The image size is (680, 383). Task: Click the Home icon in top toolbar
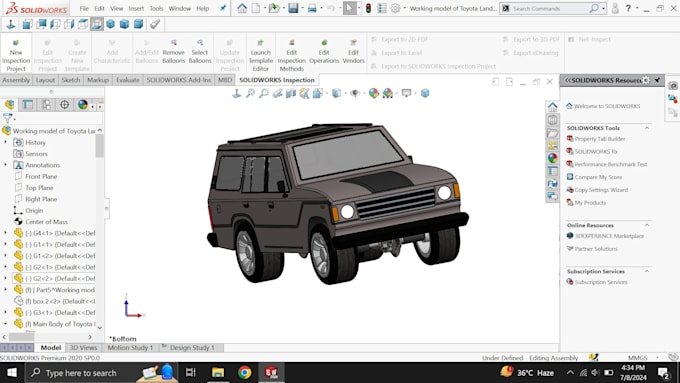coord(242,8)
